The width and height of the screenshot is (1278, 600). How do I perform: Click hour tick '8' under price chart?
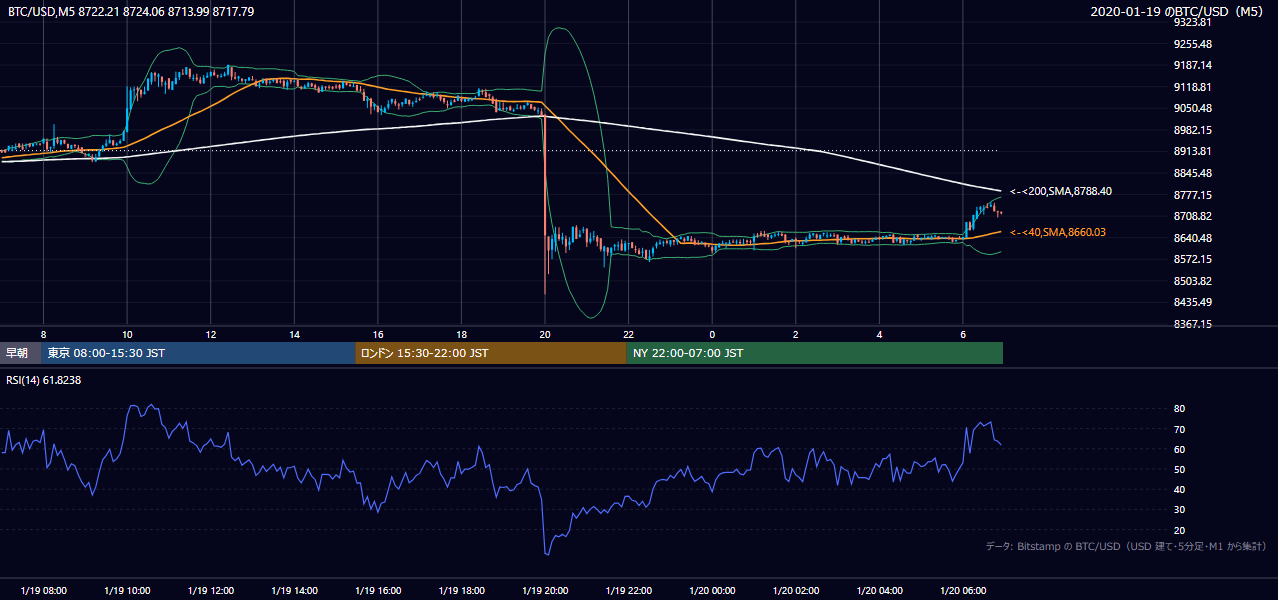43,334
